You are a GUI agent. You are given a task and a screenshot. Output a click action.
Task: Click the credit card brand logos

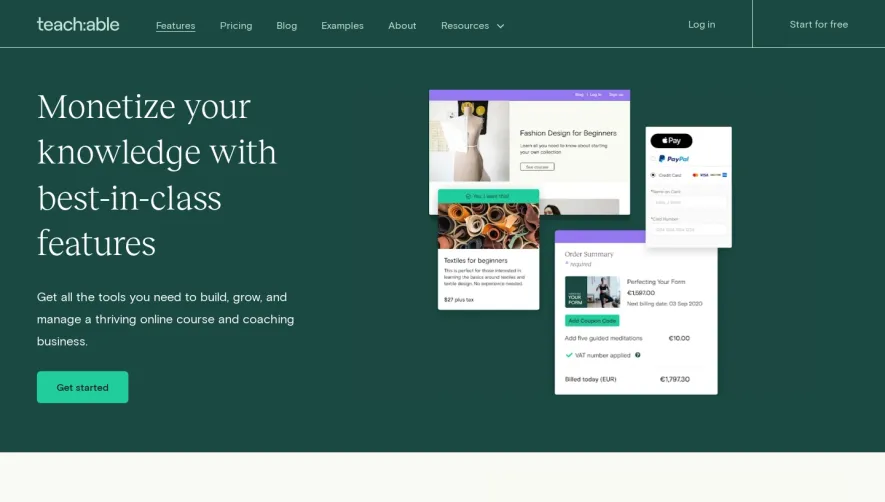pyautogui.click(x=709, y=175)
